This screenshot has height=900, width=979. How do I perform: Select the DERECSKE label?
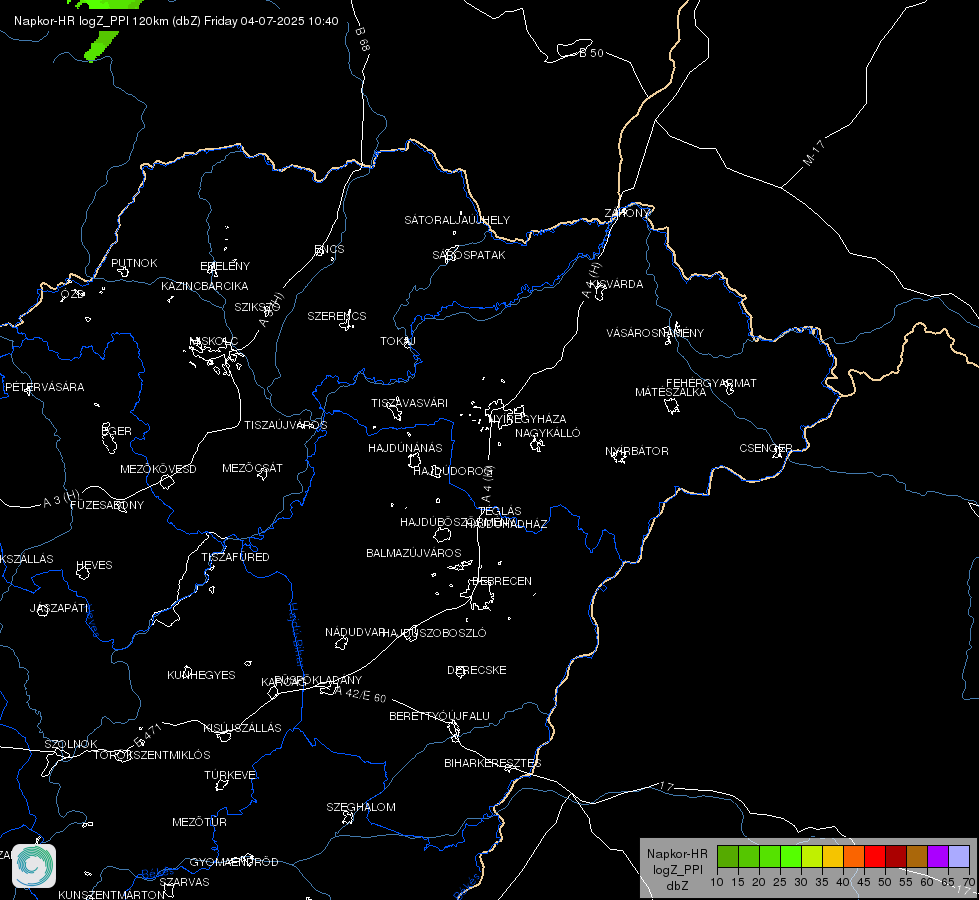click(x=476, y=670)
